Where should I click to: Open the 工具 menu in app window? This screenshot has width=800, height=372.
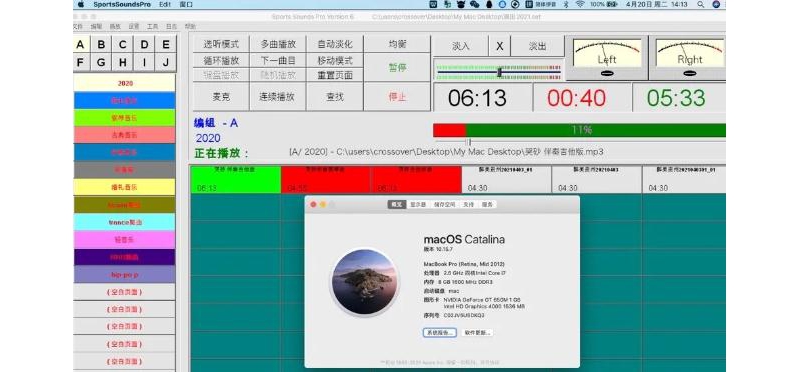[x=153, y=26]
